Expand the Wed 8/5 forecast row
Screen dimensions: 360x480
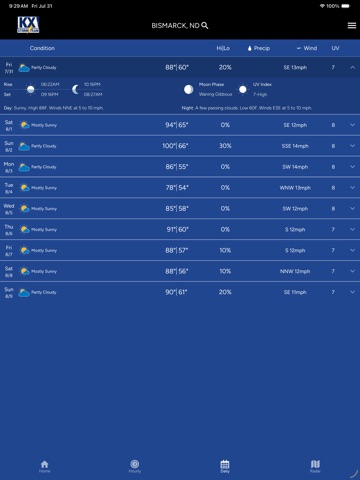[352, 209]
